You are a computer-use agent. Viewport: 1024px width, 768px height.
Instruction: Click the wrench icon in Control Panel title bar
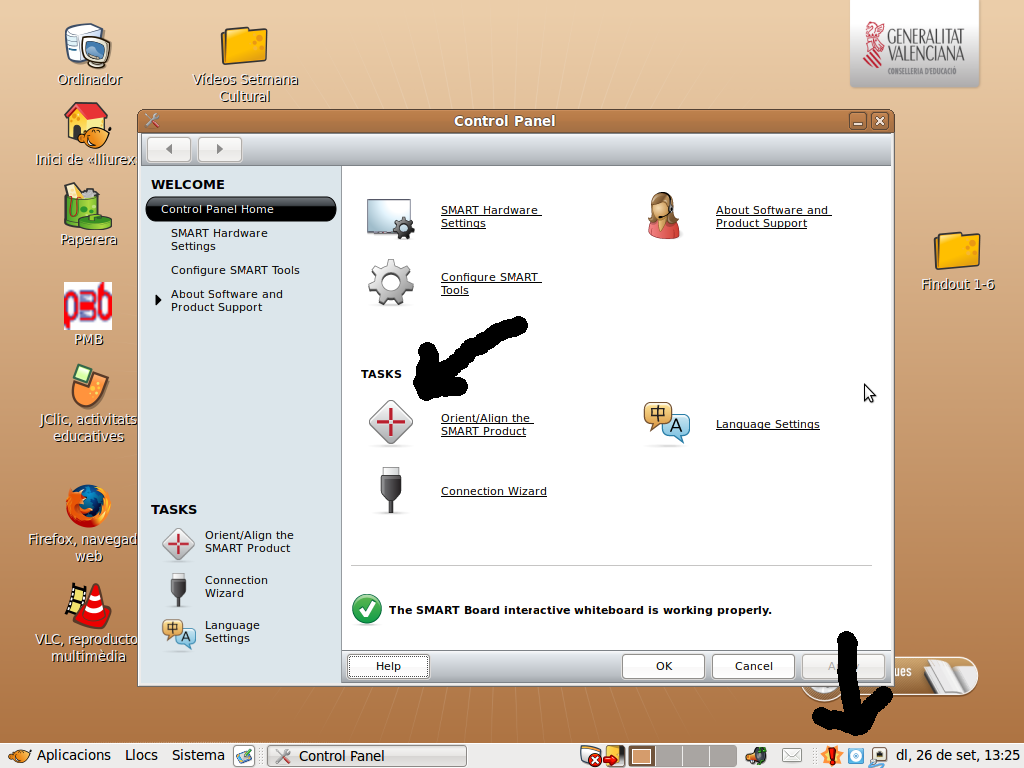tap(153, 120)
